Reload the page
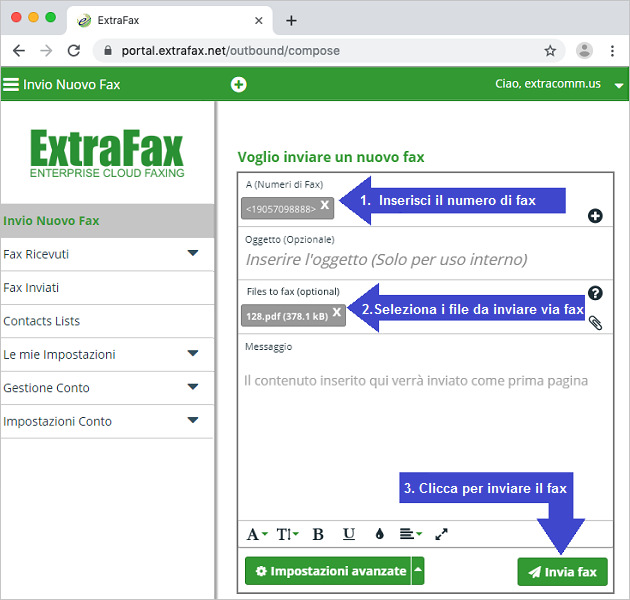 74,51
